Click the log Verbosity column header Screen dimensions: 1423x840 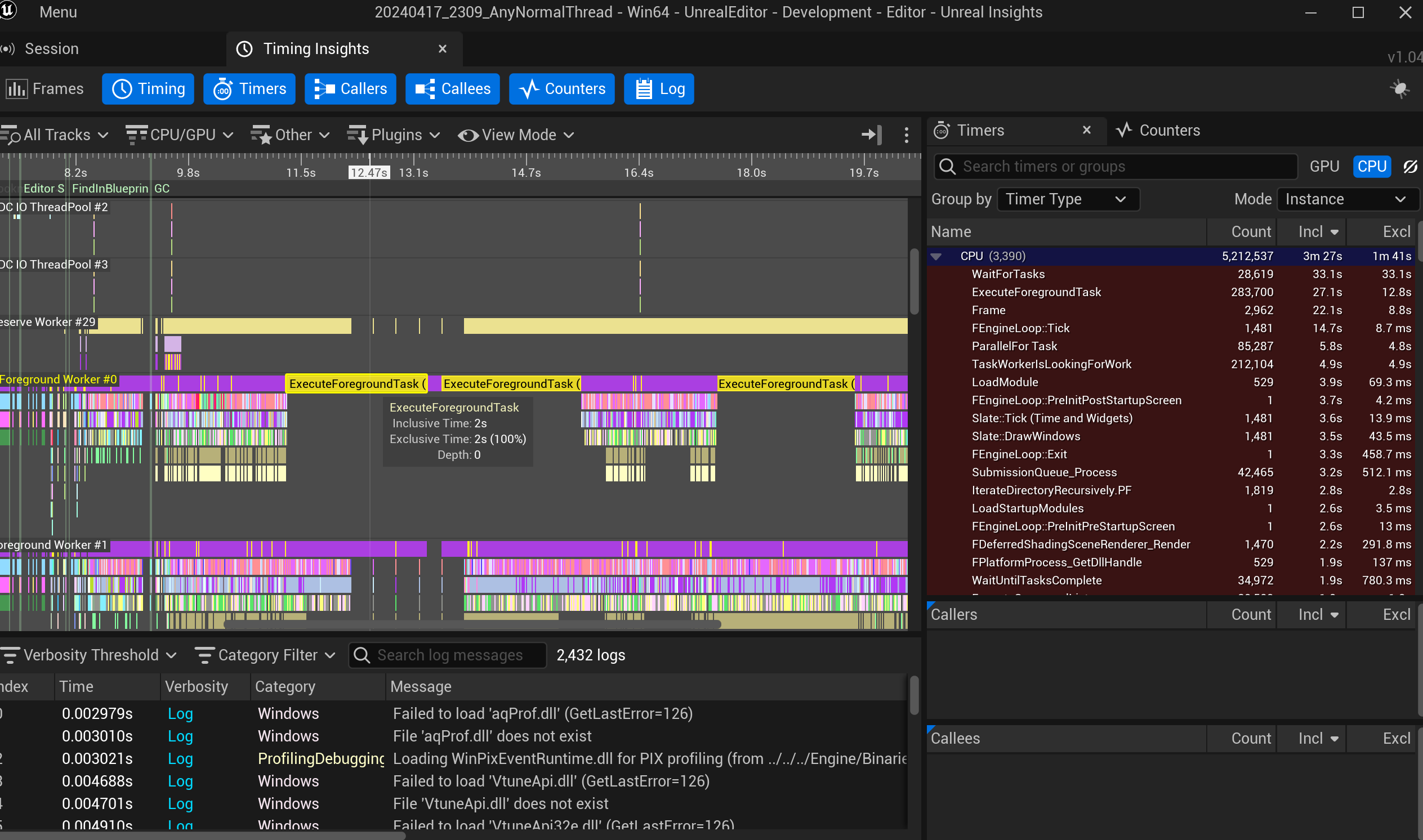[x=205, y=687]
